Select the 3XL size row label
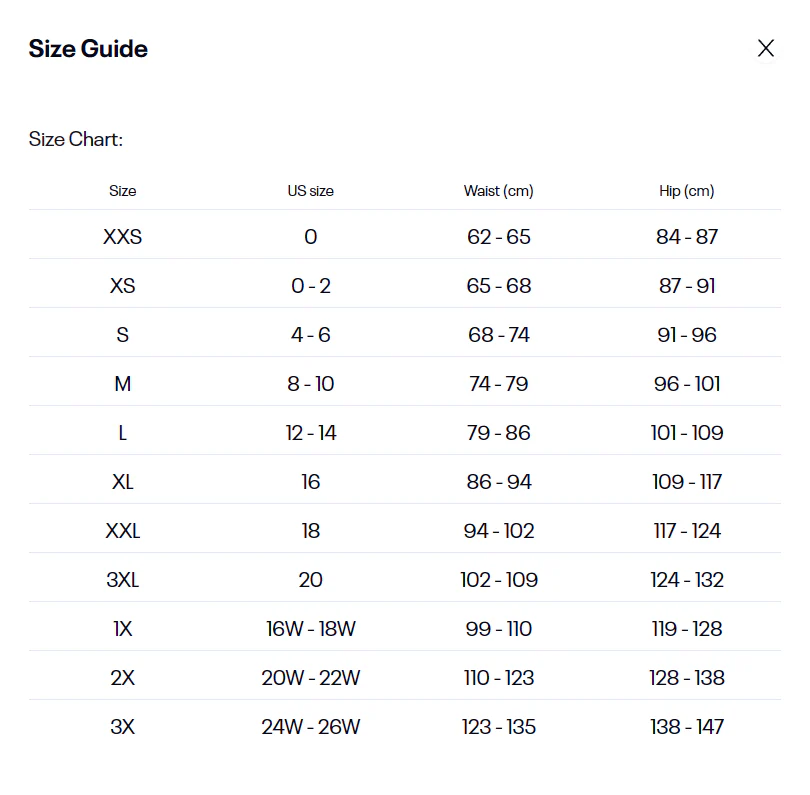 click(x=123, y=580)
